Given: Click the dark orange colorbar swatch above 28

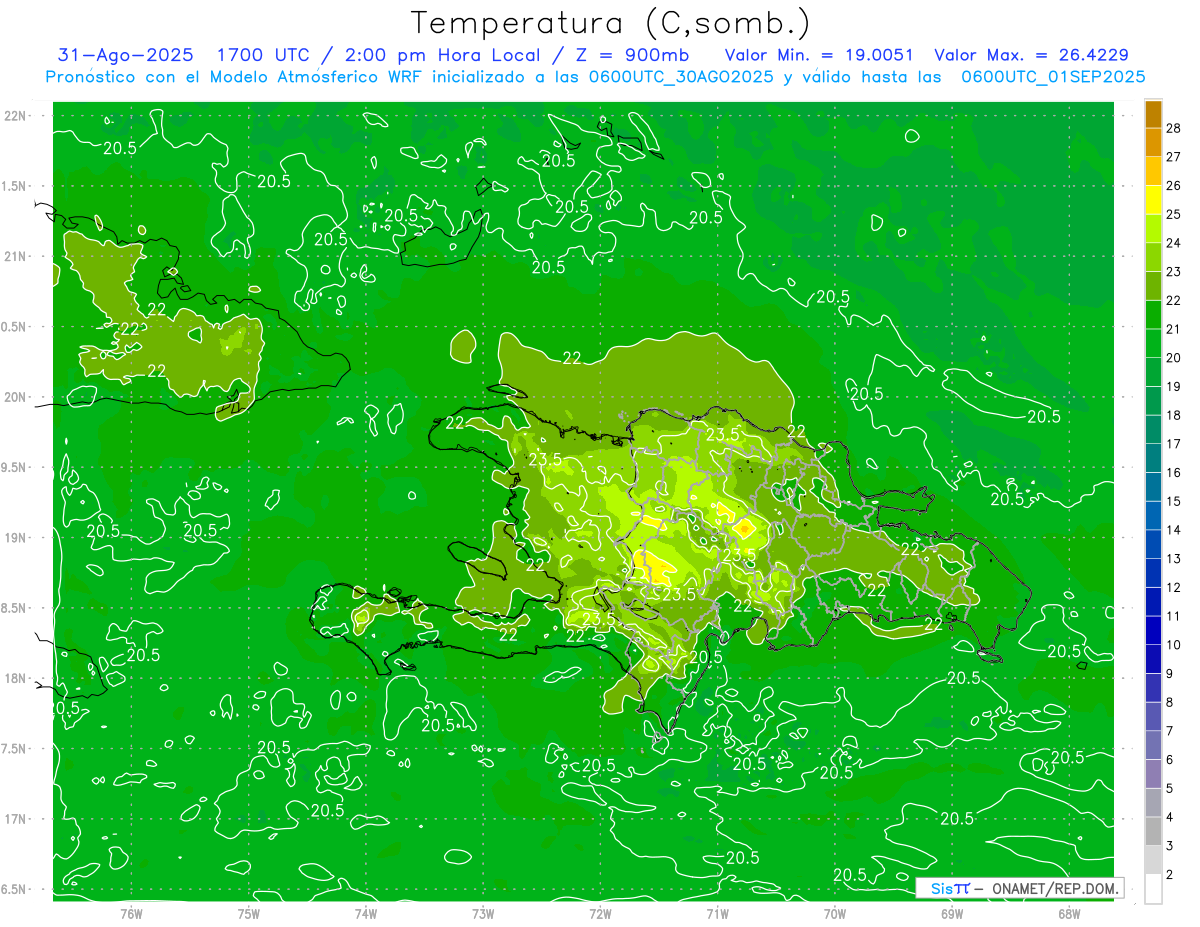Looking at the screenshot, I should coord(1153,114).
